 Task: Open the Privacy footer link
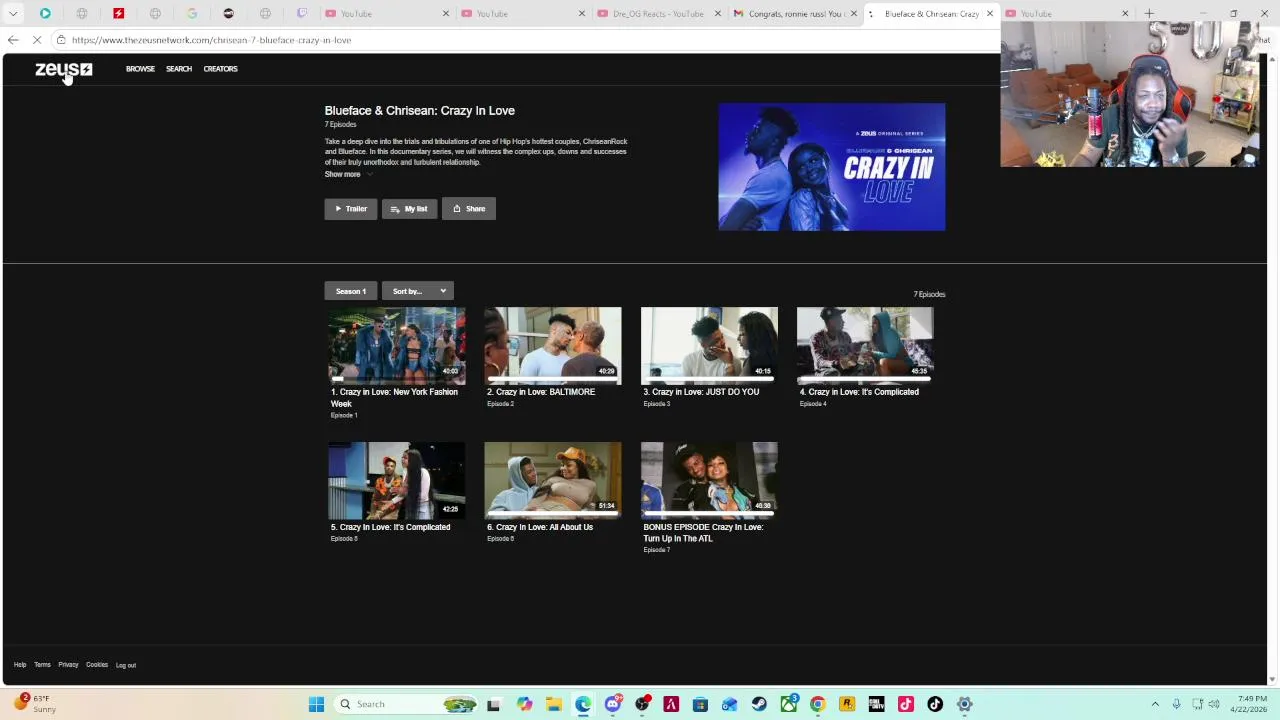pyautogui.click(x=68, y=665)
